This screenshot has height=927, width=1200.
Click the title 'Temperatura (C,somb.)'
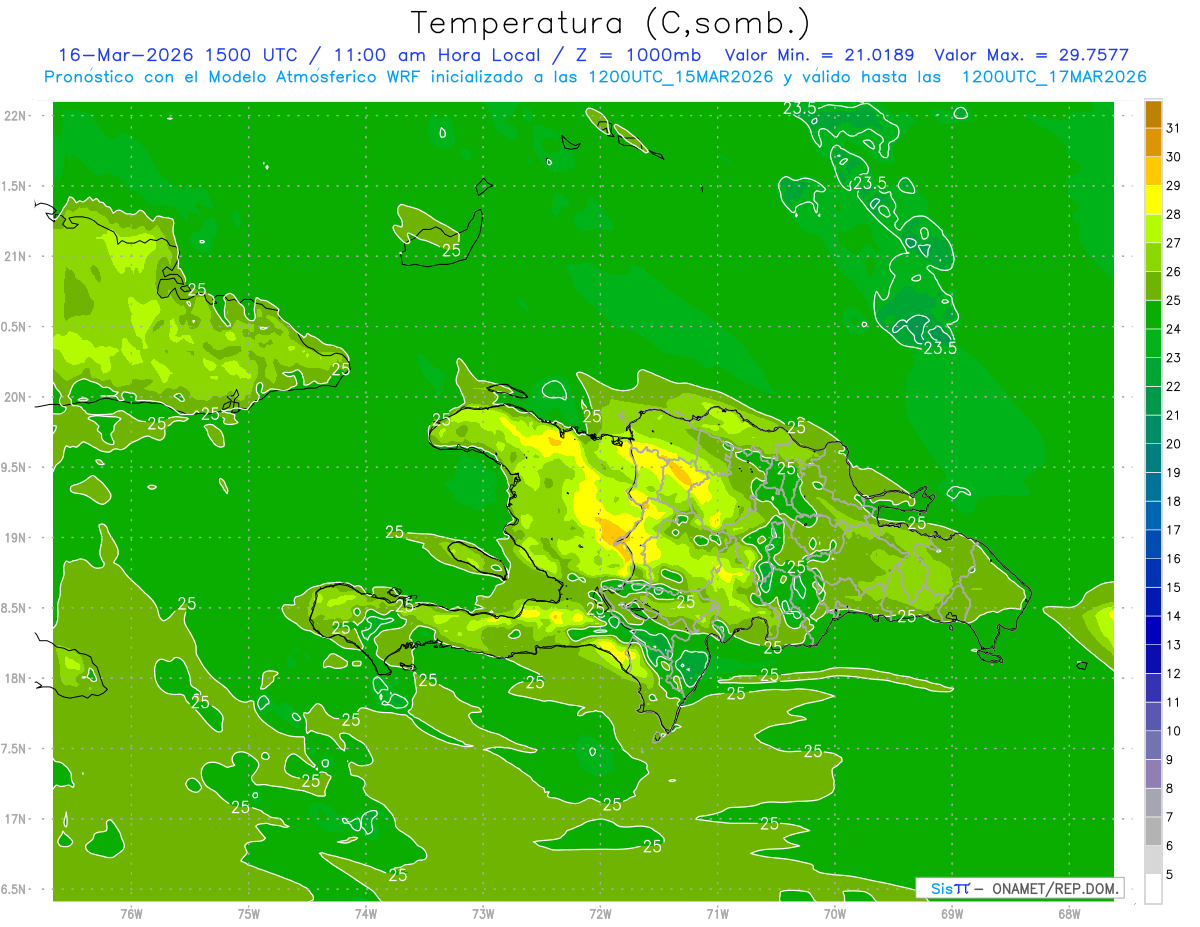(x=611, y=23)
